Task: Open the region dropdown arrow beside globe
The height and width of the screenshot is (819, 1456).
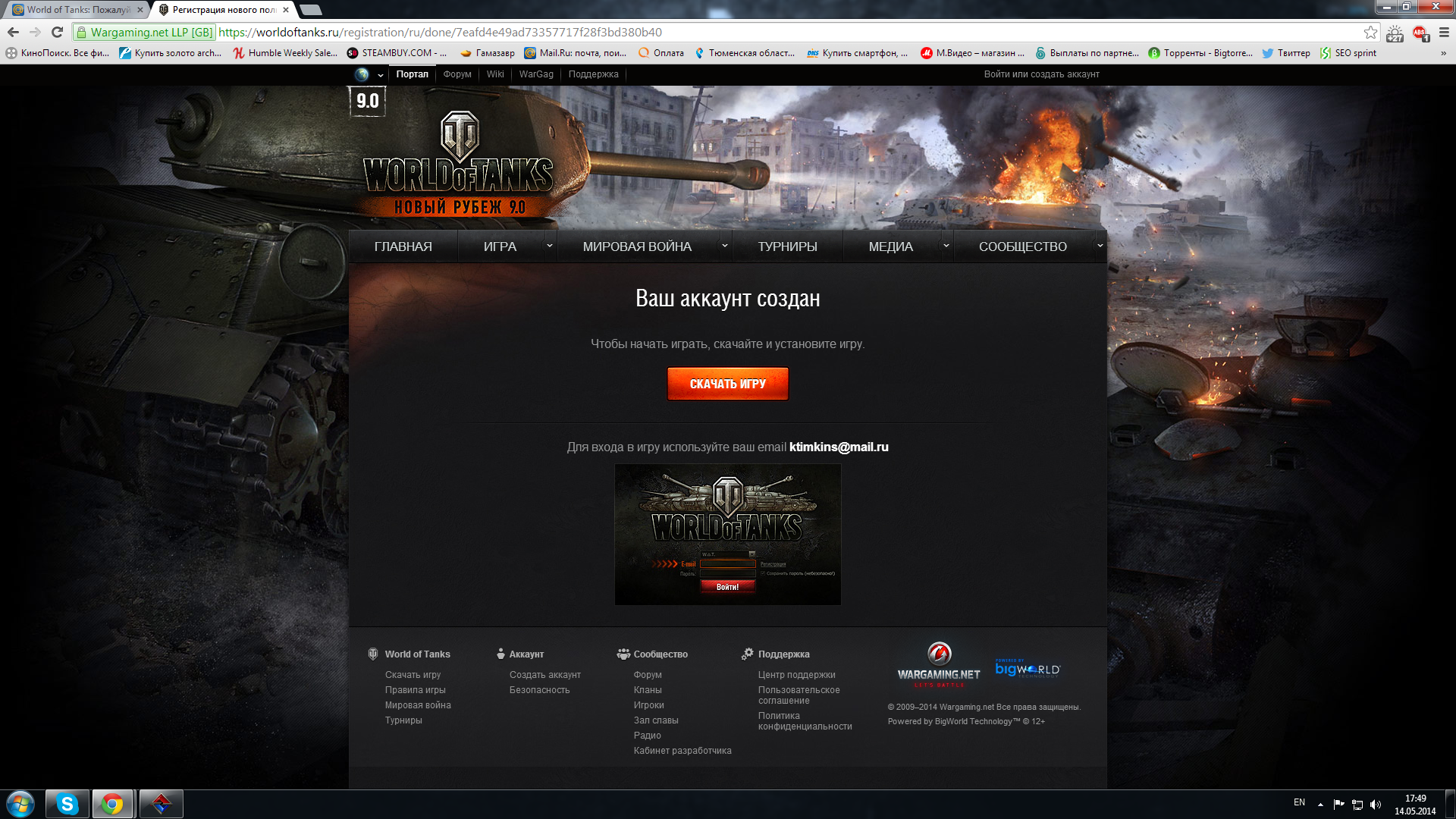Action: 380,75
